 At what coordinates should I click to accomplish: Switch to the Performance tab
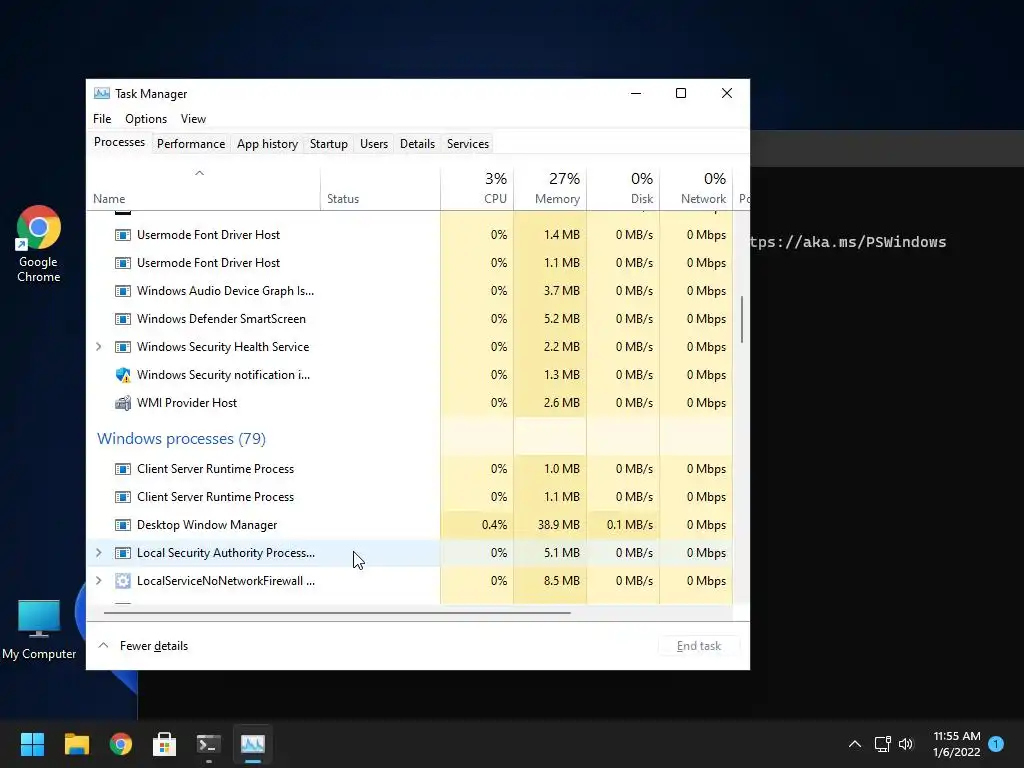[191, 144]
